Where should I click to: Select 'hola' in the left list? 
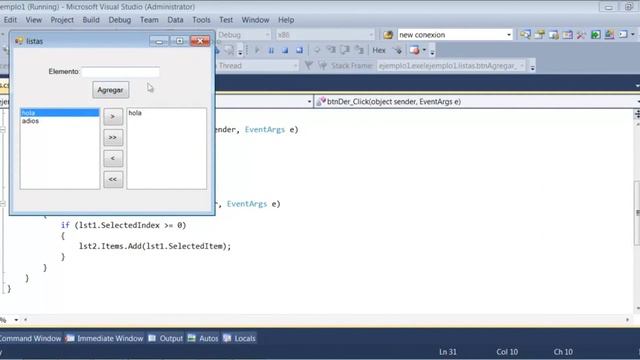pos(60,113)
